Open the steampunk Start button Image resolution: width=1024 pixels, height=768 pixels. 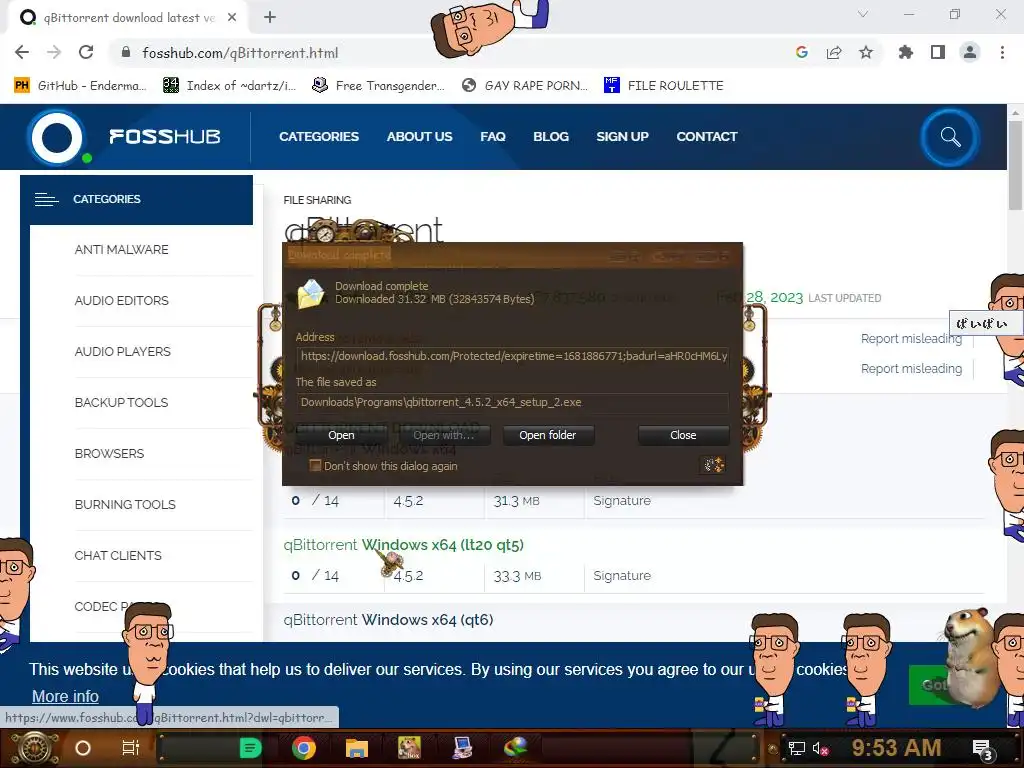34,748
